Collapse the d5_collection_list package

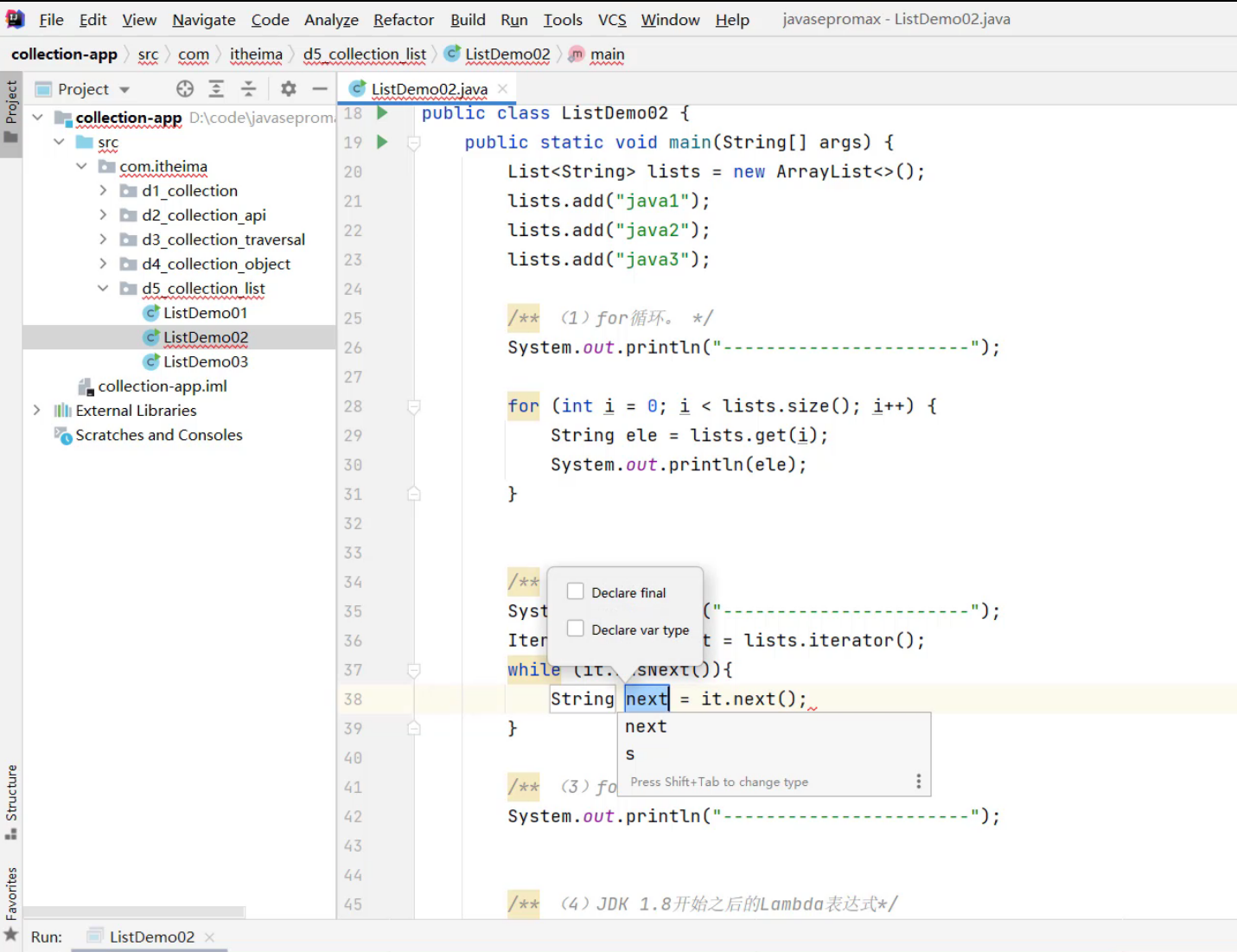click(103, 288)
